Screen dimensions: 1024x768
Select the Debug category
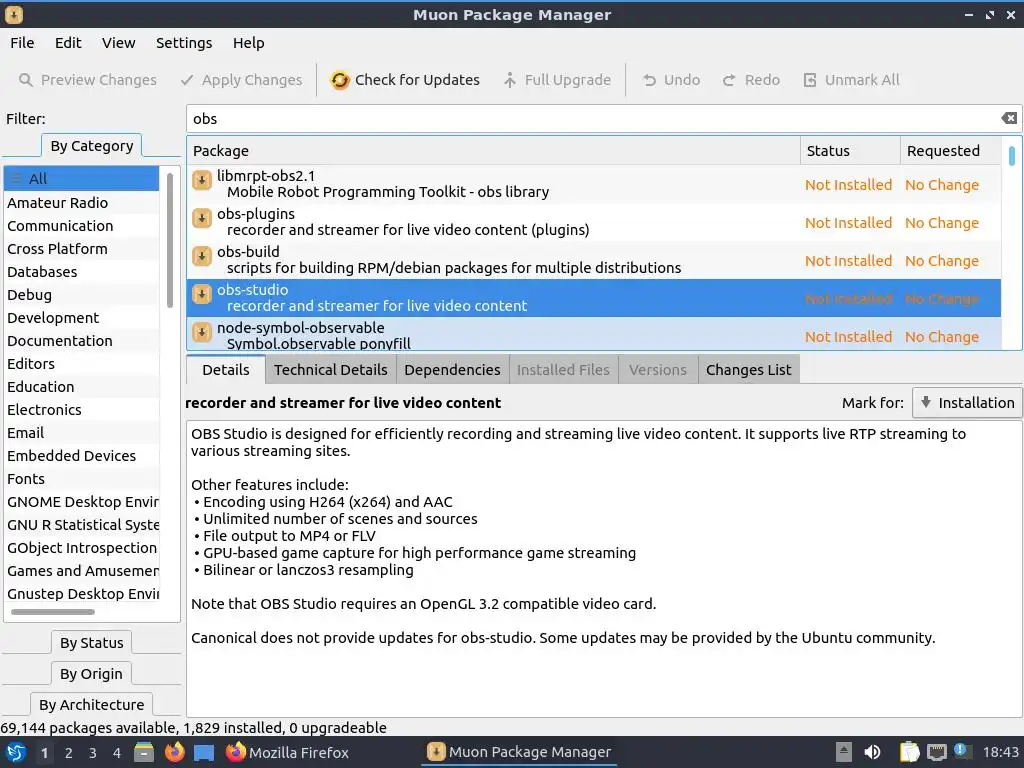pos(82,295)
